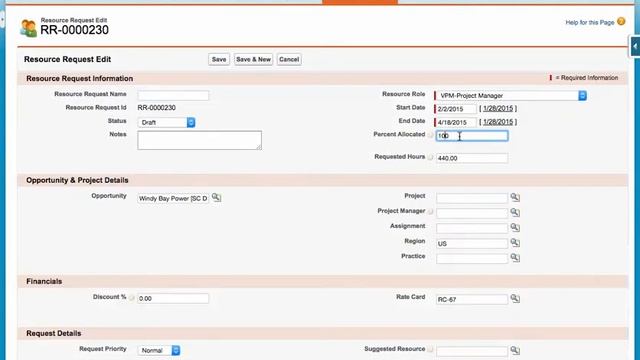Open the Region lookup icon
The width and height of the screenshot is (640, 360).
tap(515, 242)
